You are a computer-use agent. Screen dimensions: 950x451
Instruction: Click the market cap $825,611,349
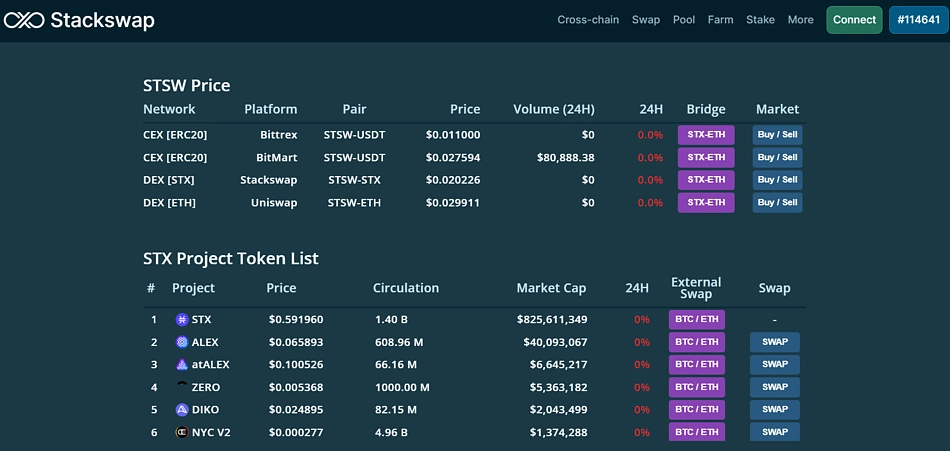click(552, 319)
